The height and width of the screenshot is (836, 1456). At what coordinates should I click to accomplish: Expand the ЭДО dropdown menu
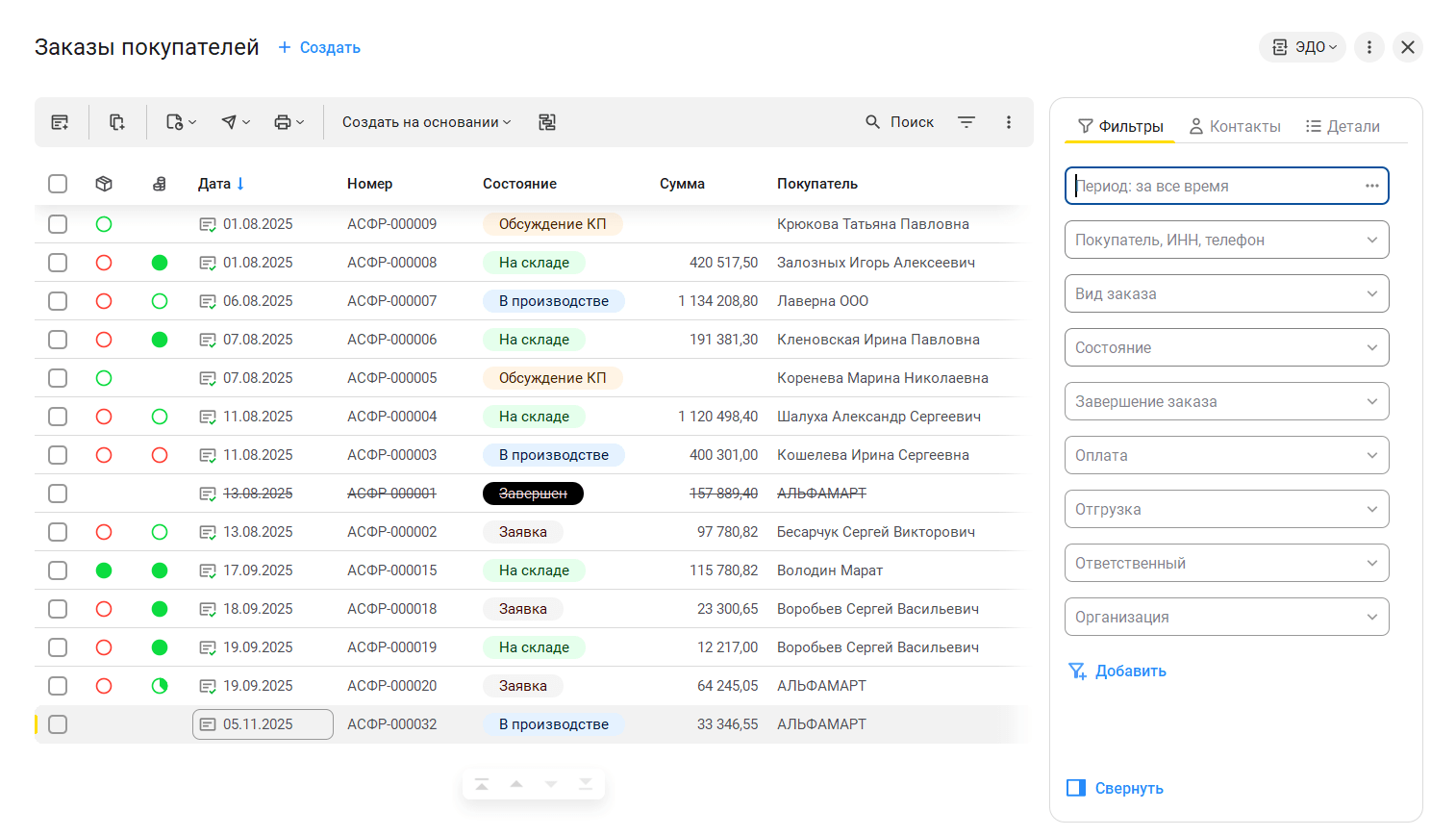1303,47
